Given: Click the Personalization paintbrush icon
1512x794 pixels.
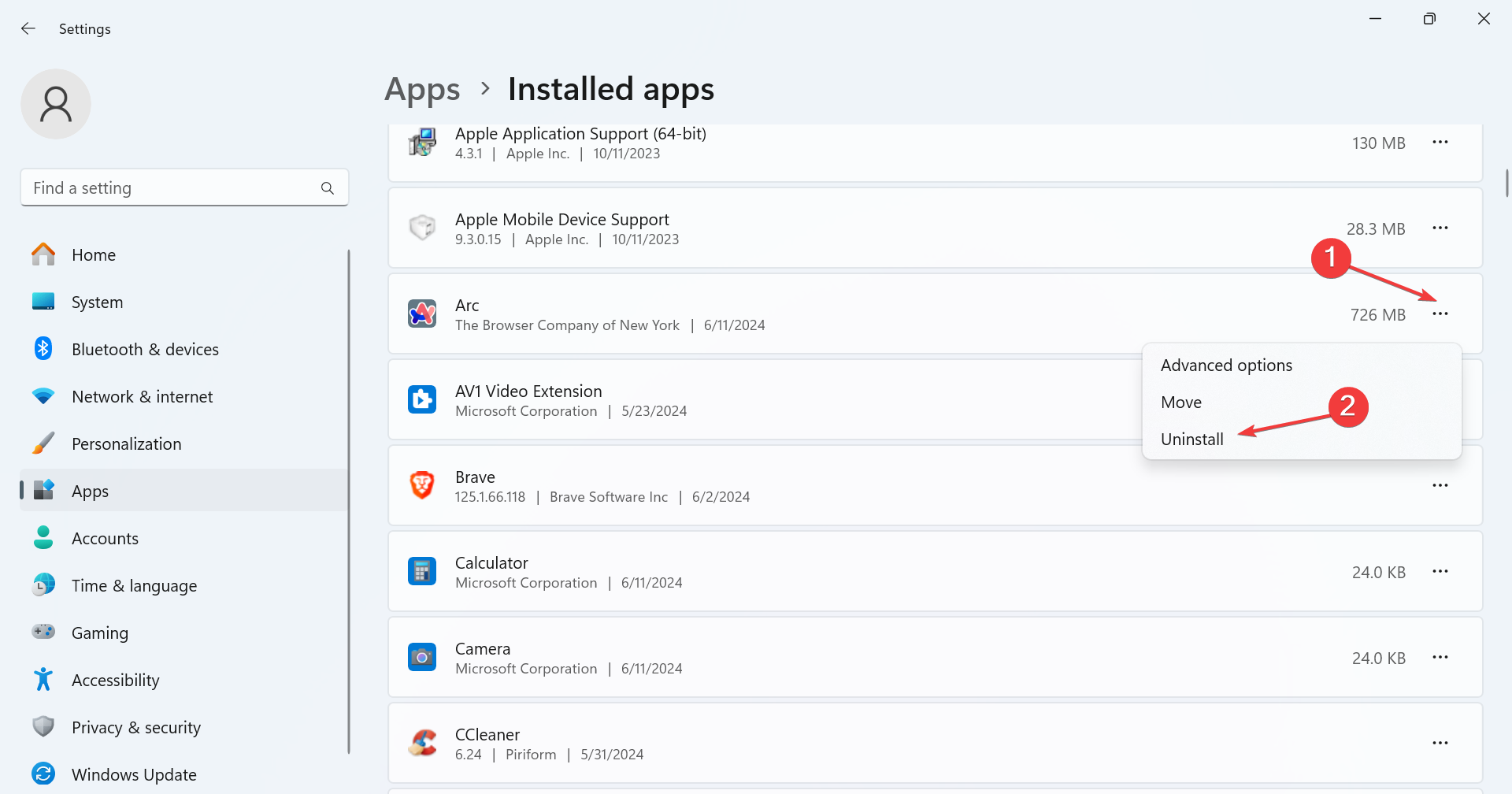Looking at the screenshot, I should pos(43,443).
